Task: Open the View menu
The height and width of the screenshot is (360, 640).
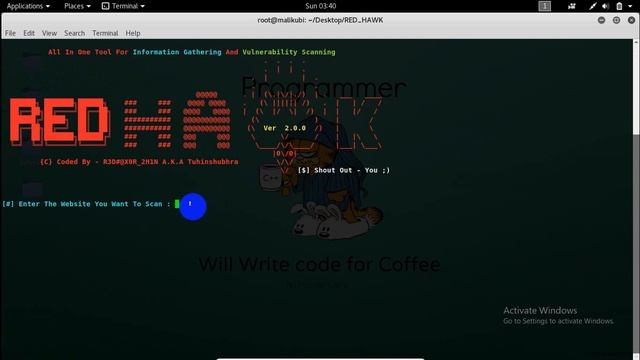Action: 49,33
